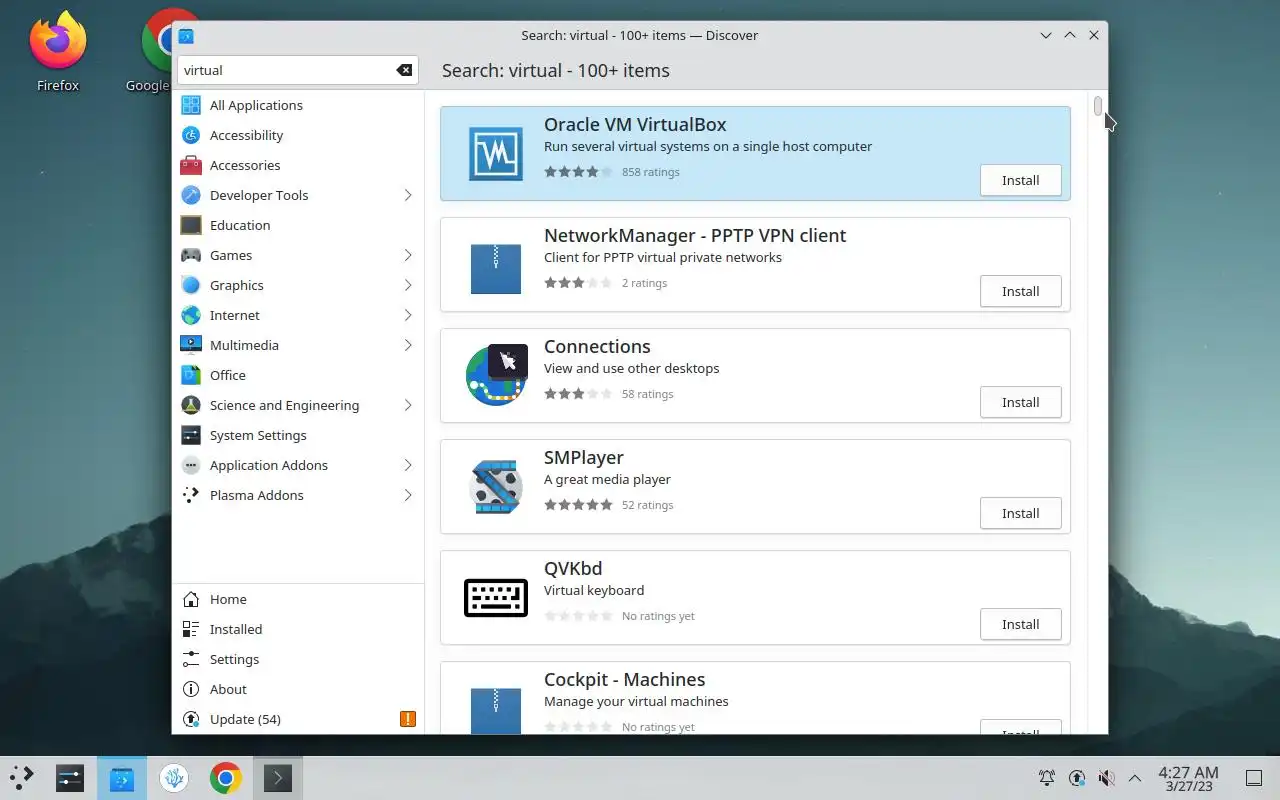1280x800 pixels.
Task: Click the Accessibility category icon
Action: 191,135
